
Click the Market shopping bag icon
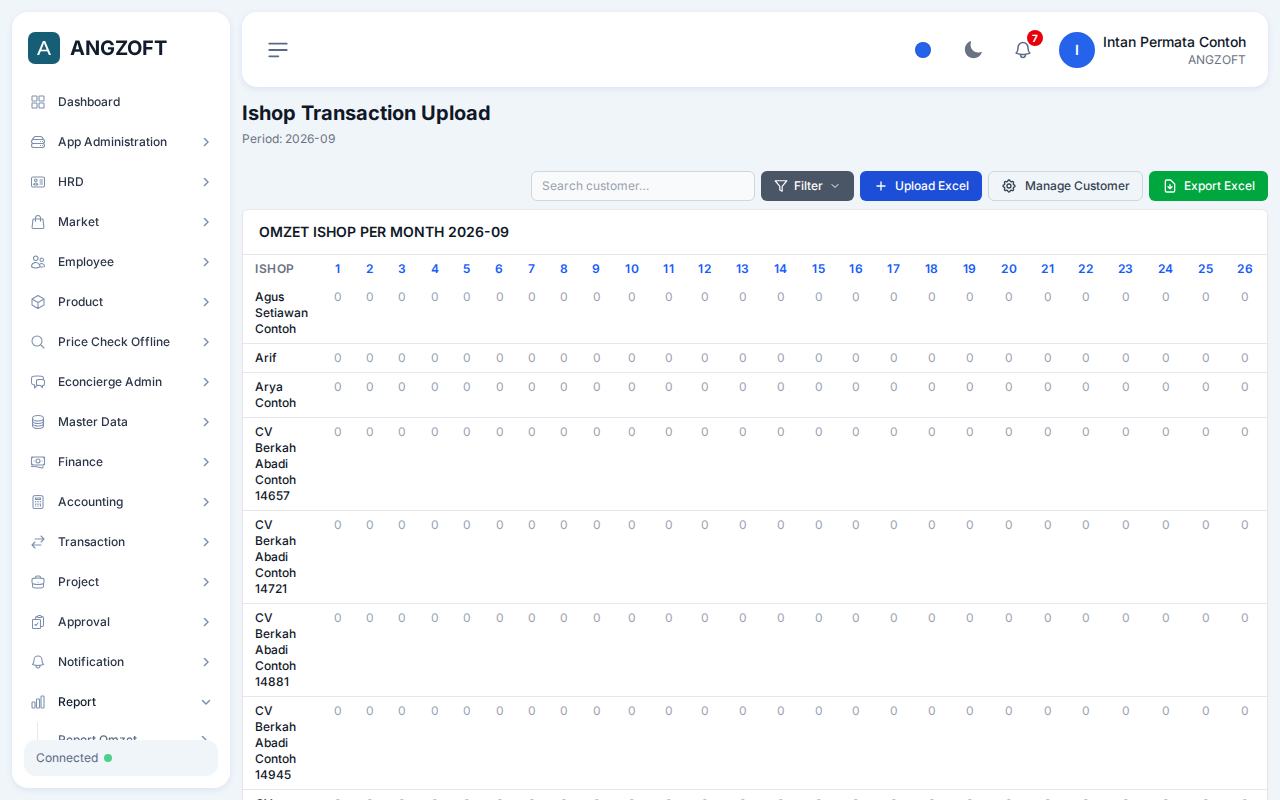click(38, 222)
